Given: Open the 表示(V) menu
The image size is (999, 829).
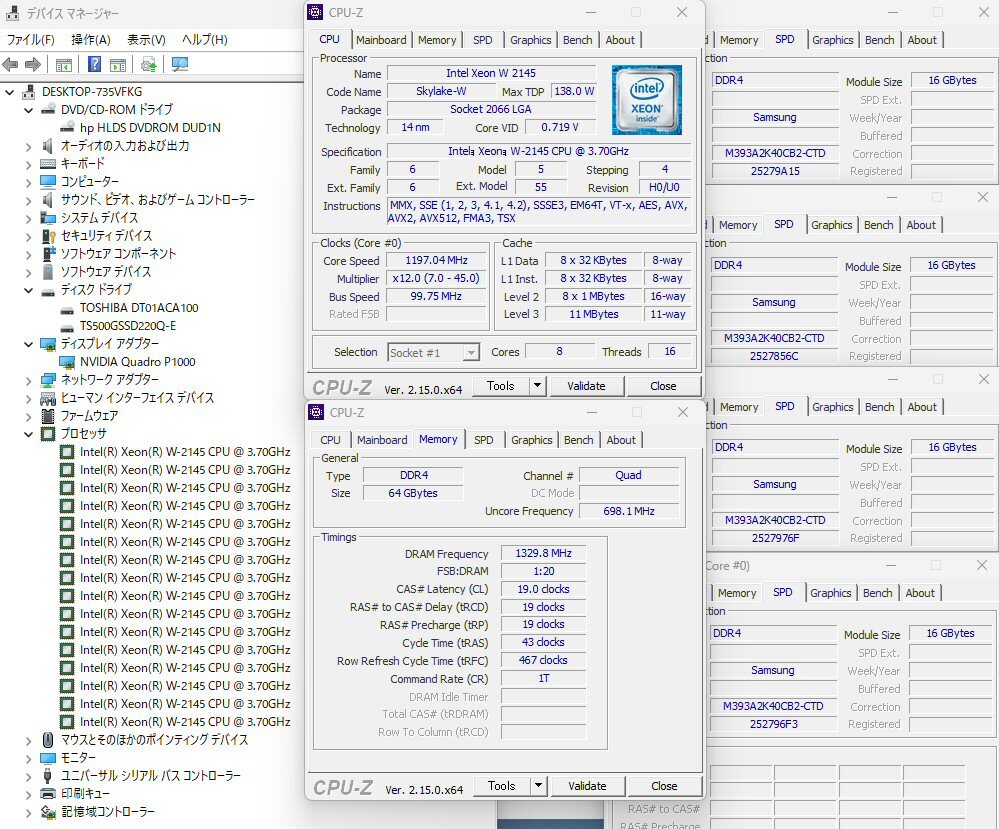Looking at the screenshot, I should 146,40.
